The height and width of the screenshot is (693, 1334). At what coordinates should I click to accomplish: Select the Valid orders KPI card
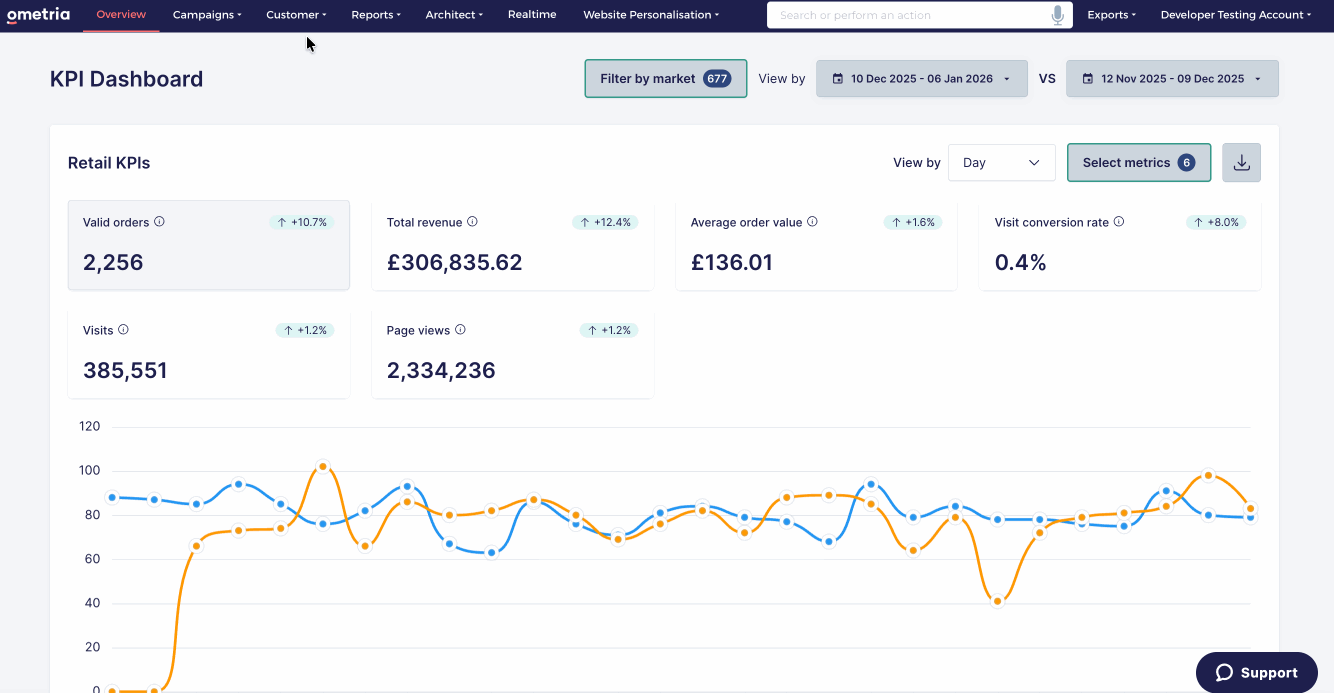209,245
